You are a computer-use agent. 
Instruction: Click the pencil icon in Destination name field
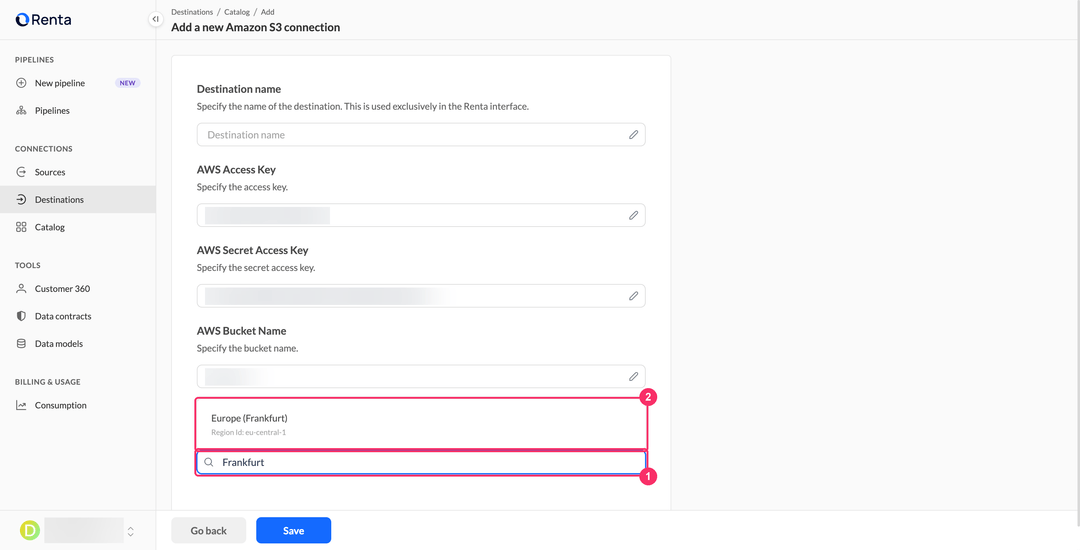tap(633, 135)
